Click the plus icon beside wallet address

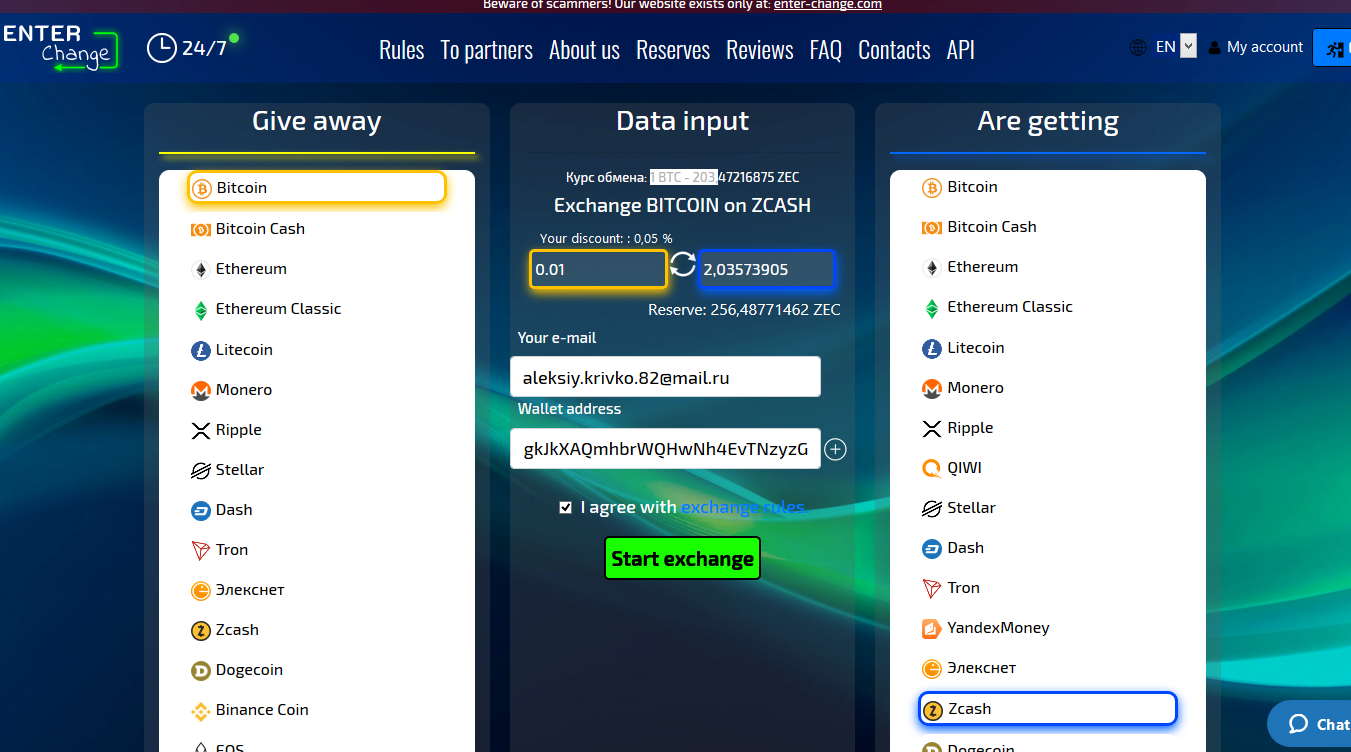pyautogui.click(x=835, y=450)
